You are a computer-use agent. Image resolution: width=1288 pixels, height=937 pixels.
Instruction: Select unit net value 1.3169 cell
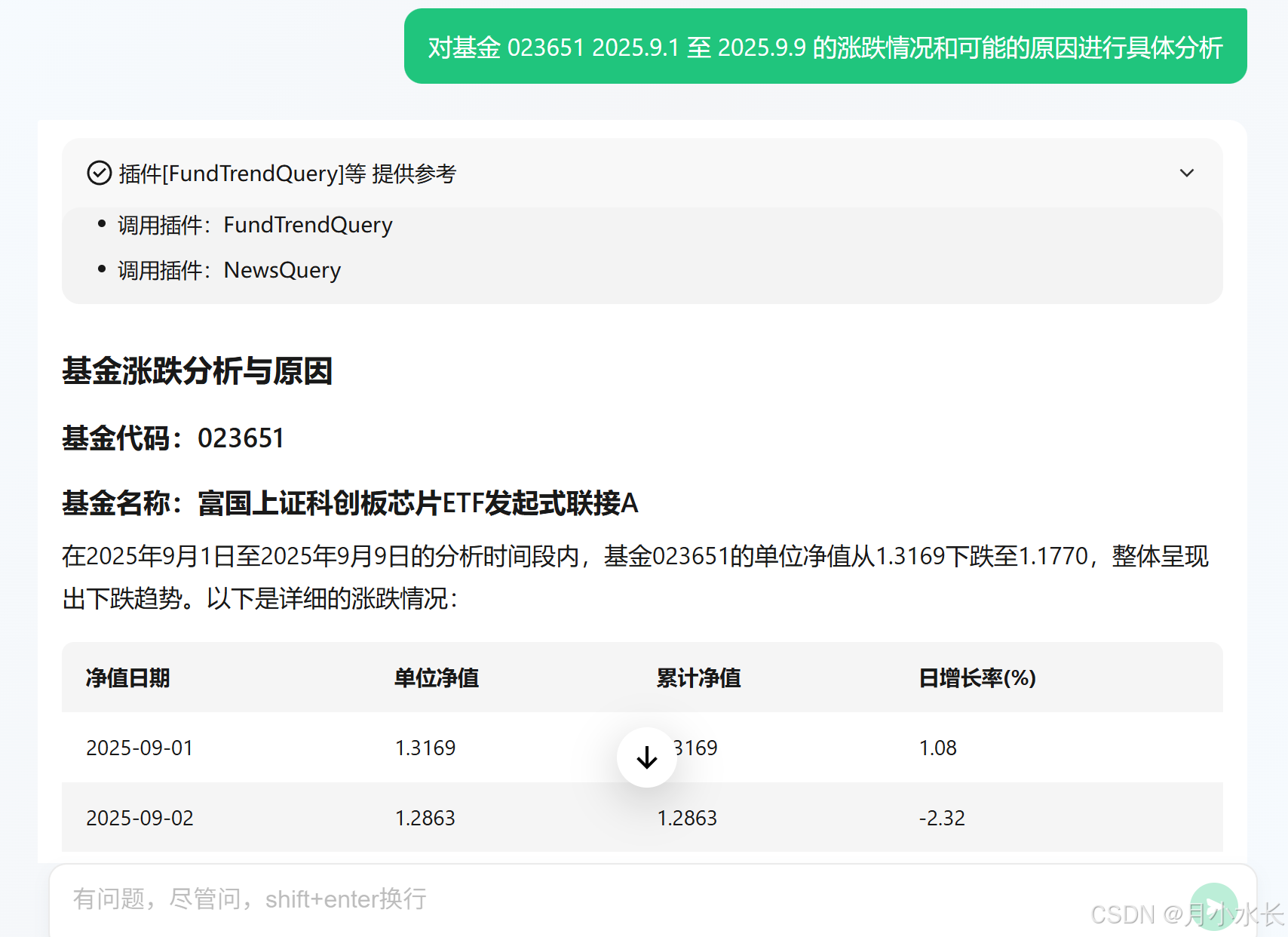click(x=425, y=748)
